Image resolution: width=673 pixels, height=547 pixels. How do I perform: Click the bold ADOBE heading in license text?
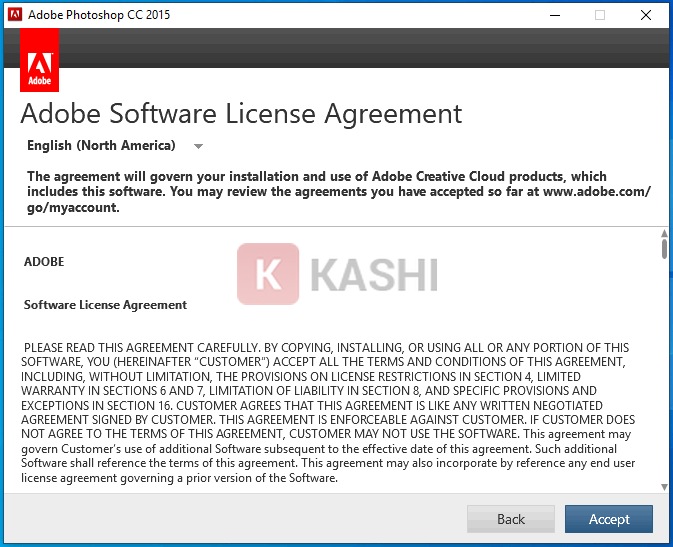click(44, 262)
